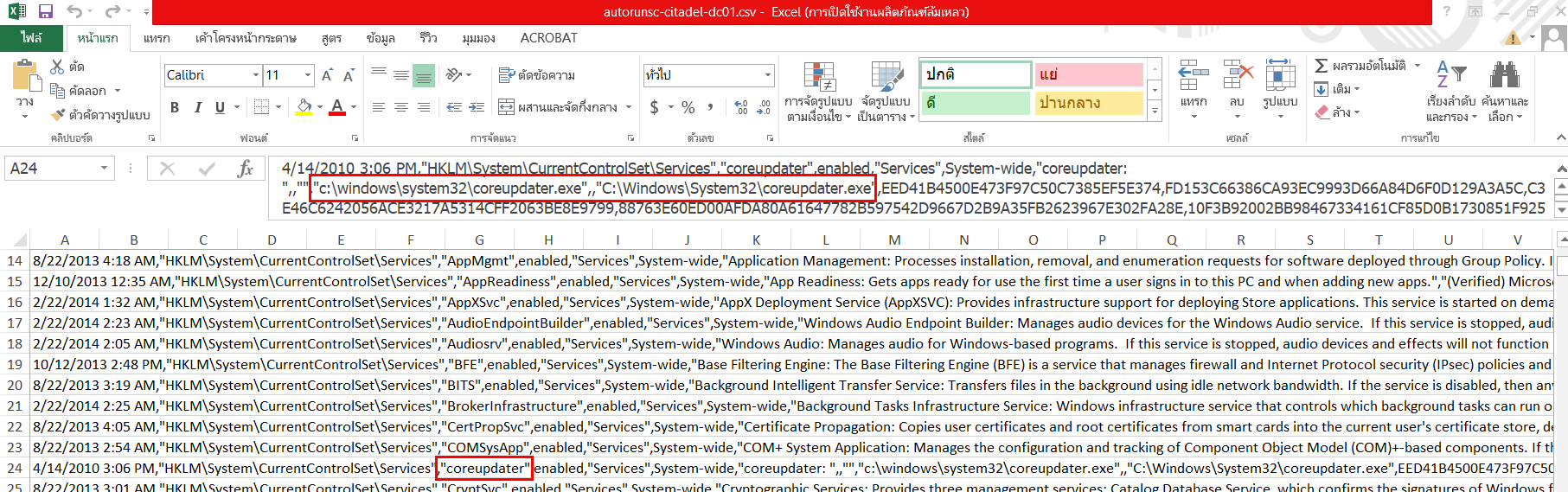
Task: Open the green File tab
Action: click(31, 38)
